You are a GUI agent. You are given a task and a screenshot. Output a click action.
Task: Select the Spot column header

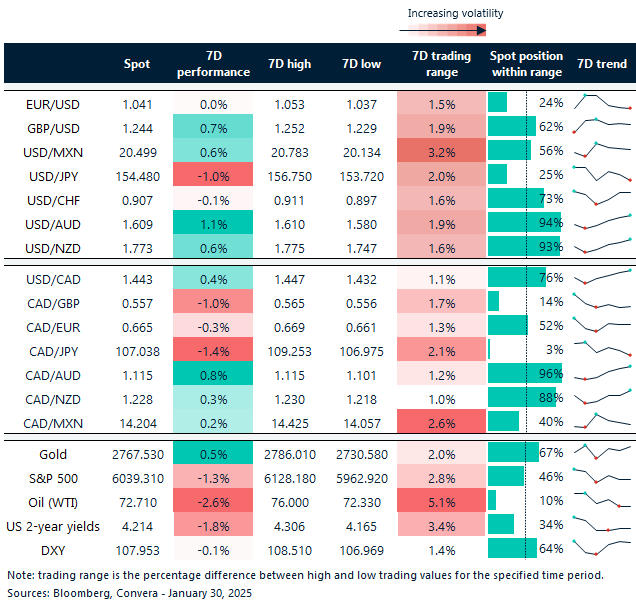(x=137, y=64)
